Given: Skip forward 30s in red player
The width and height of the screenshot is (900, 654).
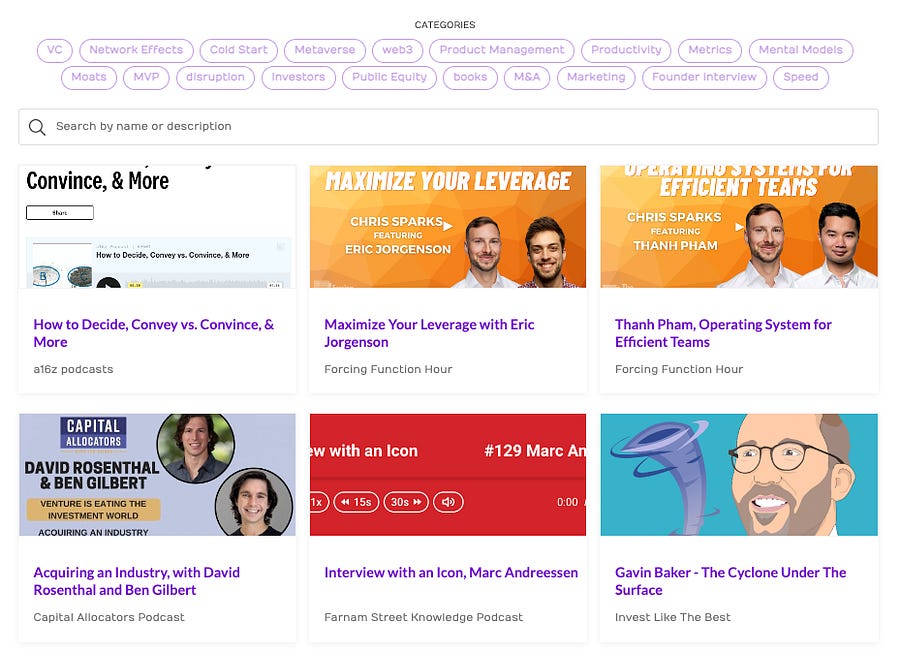Looking at the screenshot, I should pyautogui.click(x=406, y=502).
